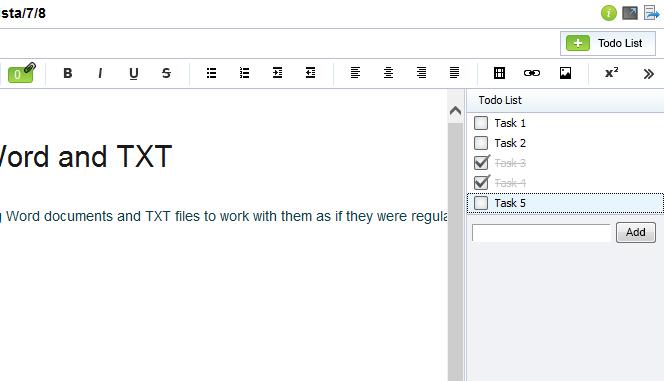Check the Task 1 checkbox
This screenshot has height=381, width=664.
pos(481,123)
